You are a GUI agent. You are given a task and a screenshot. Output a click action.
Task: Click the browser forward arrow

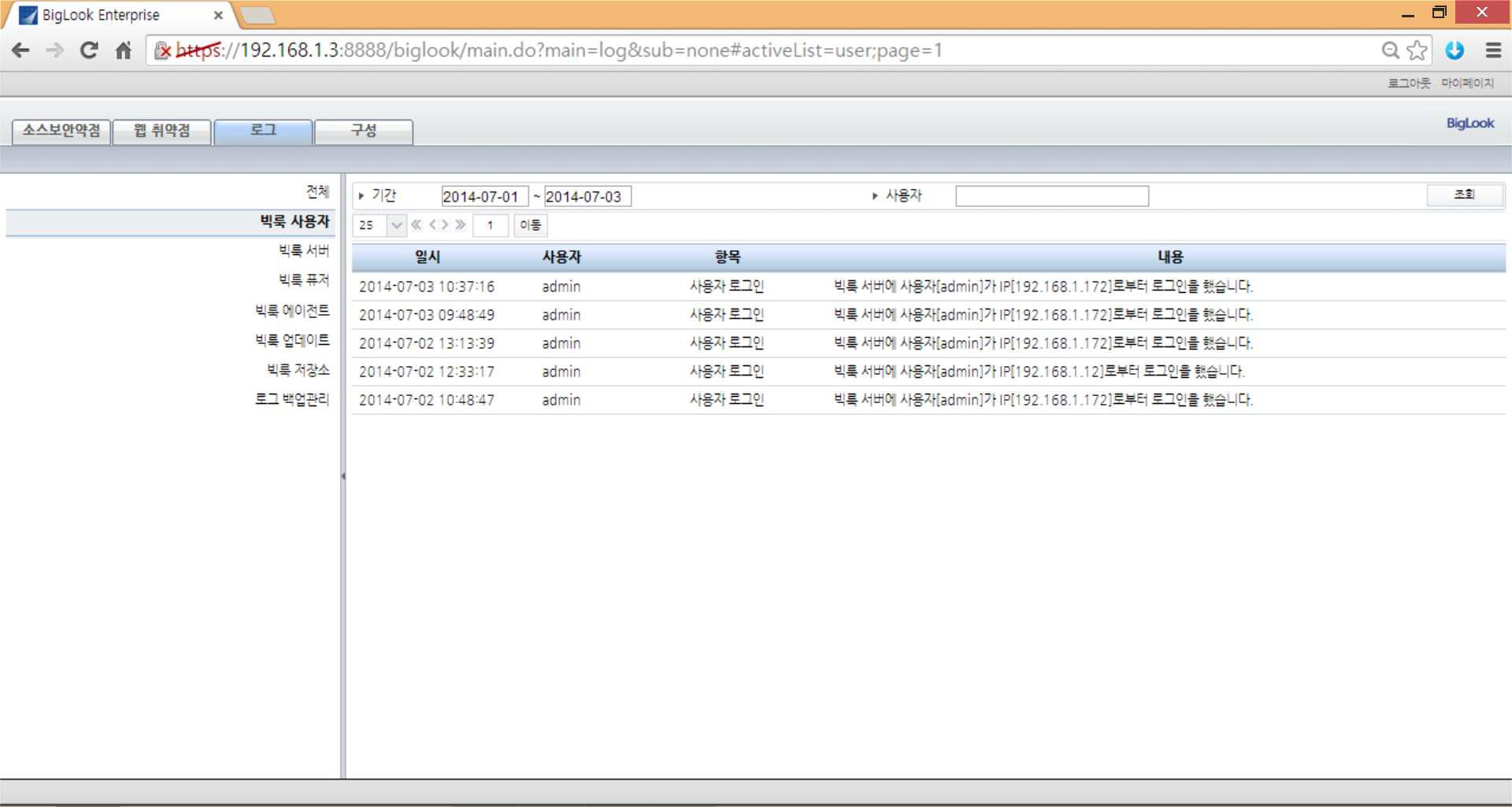(x=55, y=50)
